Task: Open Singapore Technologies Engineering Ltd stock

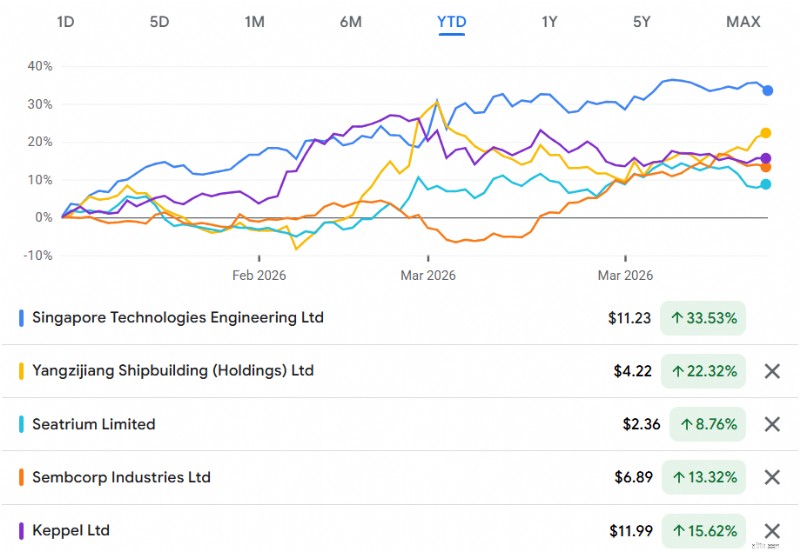Action: click(x=178, y=317)
